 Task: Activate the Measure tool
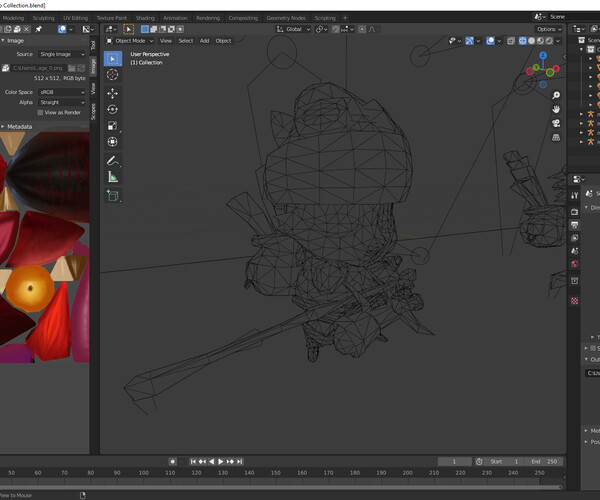[x=112, y=177]
